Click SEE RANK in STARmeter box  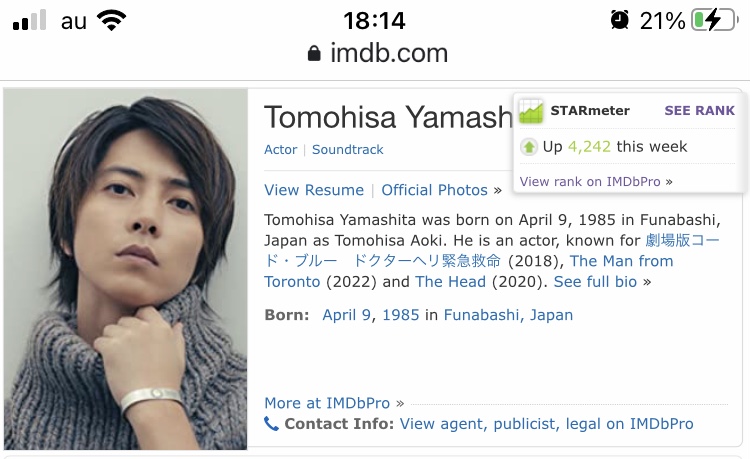(699, 111)
